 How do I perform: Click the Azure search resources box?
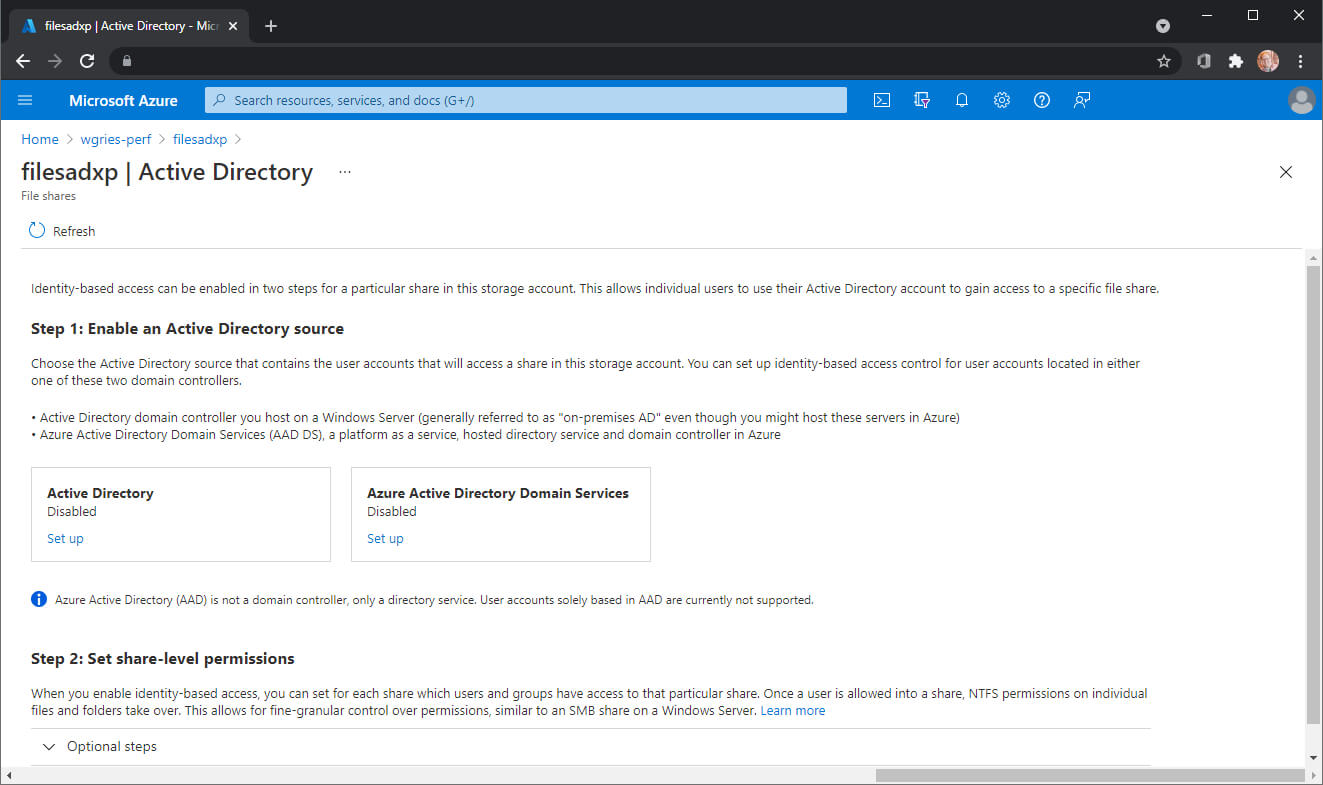pyautogui.click(x=526, y=100)
